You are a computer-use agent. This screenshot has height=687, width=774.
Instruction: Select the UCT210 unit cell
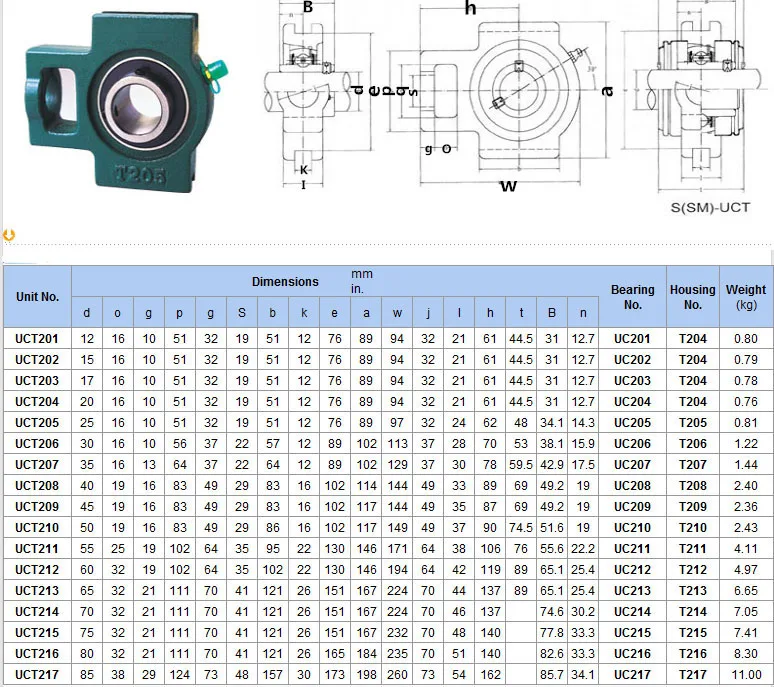(x=38, y=528)
